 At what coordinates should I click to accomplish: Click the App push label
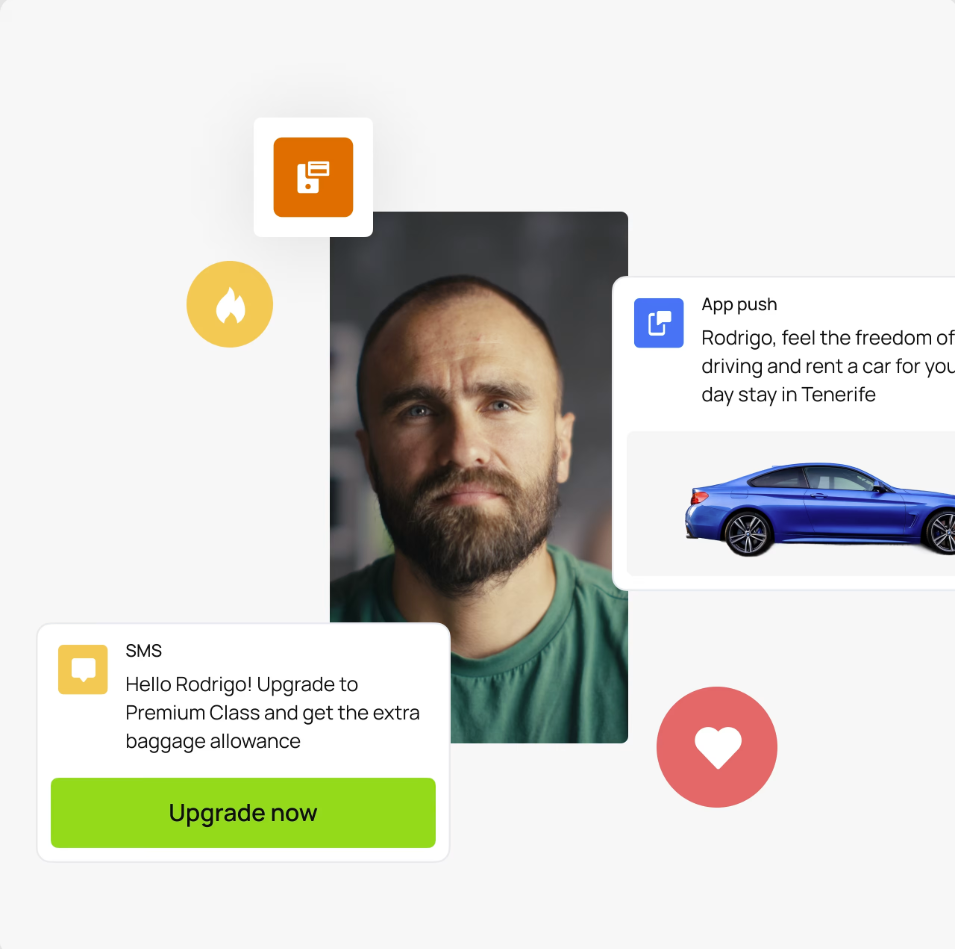coord(739,304)
